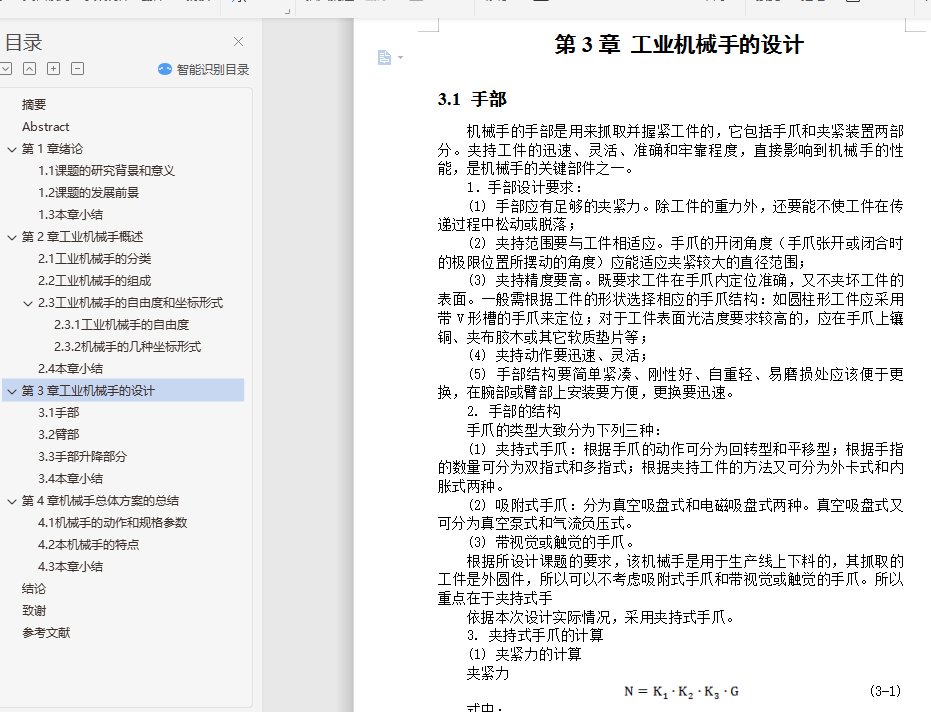Click the equation number (3-1)
931x712 pixels.
pyautogui.click(x=885, y=691)
